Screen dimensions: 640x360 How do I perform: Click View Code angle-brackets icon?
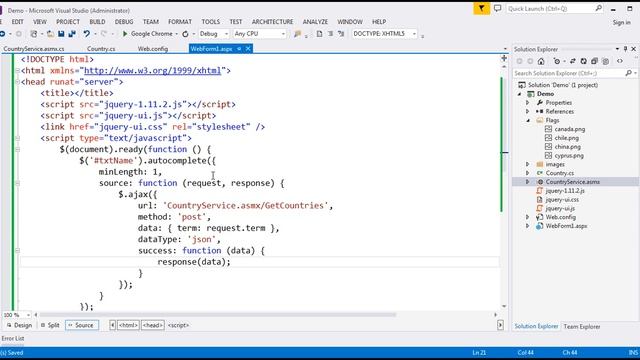tap(620, 61)
